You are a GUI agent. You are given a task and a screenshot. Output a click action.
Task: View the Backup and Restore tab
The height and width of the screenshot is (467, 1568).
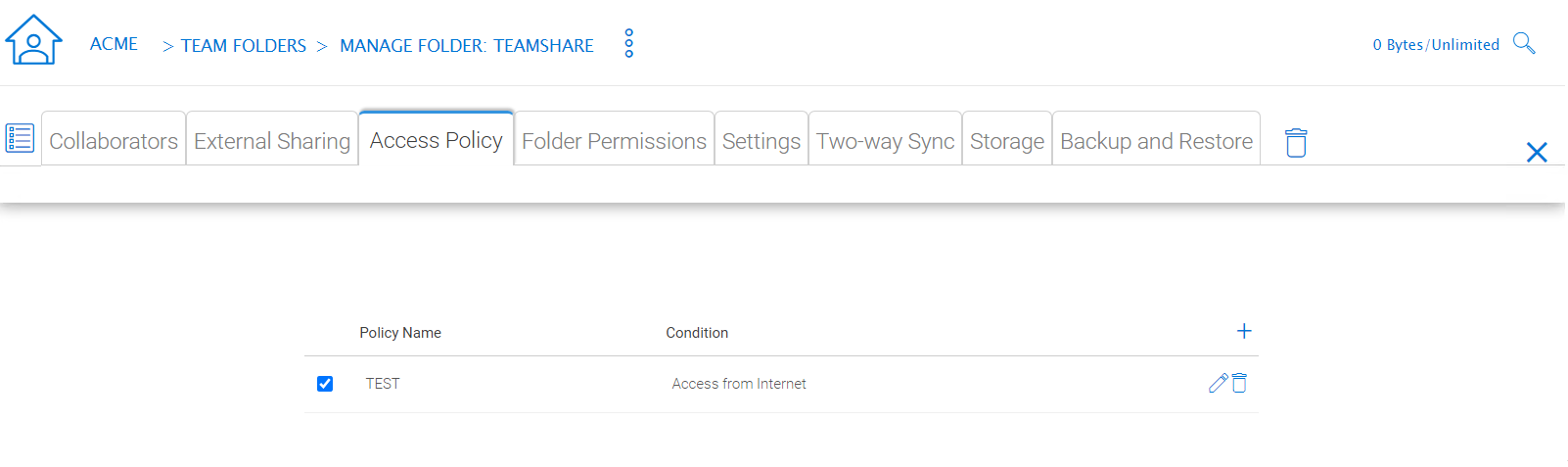(x=1156, y=139)
